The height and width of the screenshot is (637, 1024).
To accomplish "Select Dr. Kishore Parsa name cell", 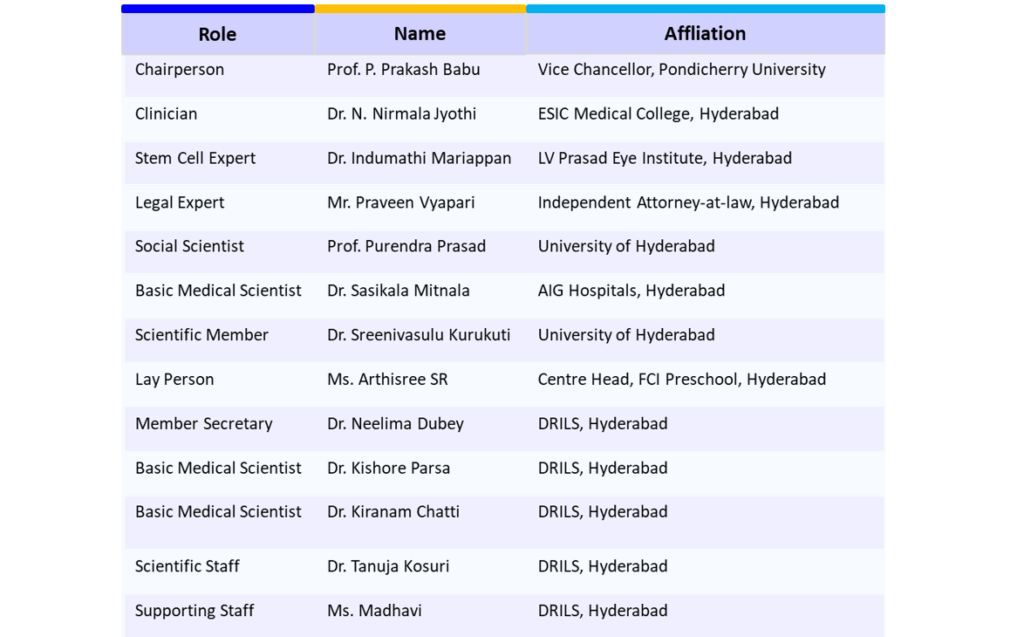I will [x=389, y=468].
